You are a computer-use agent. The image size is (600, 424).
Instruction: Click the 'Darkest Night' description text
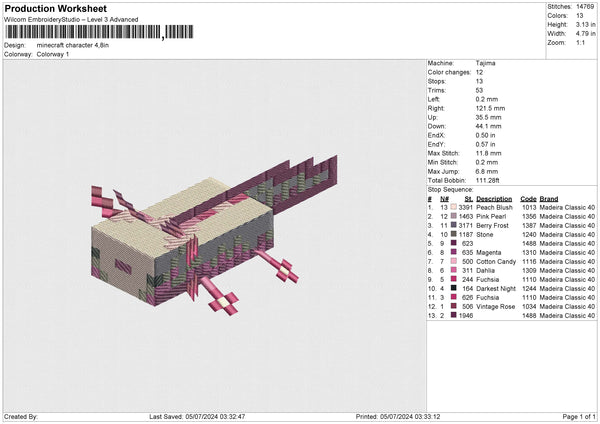[496, 289]
